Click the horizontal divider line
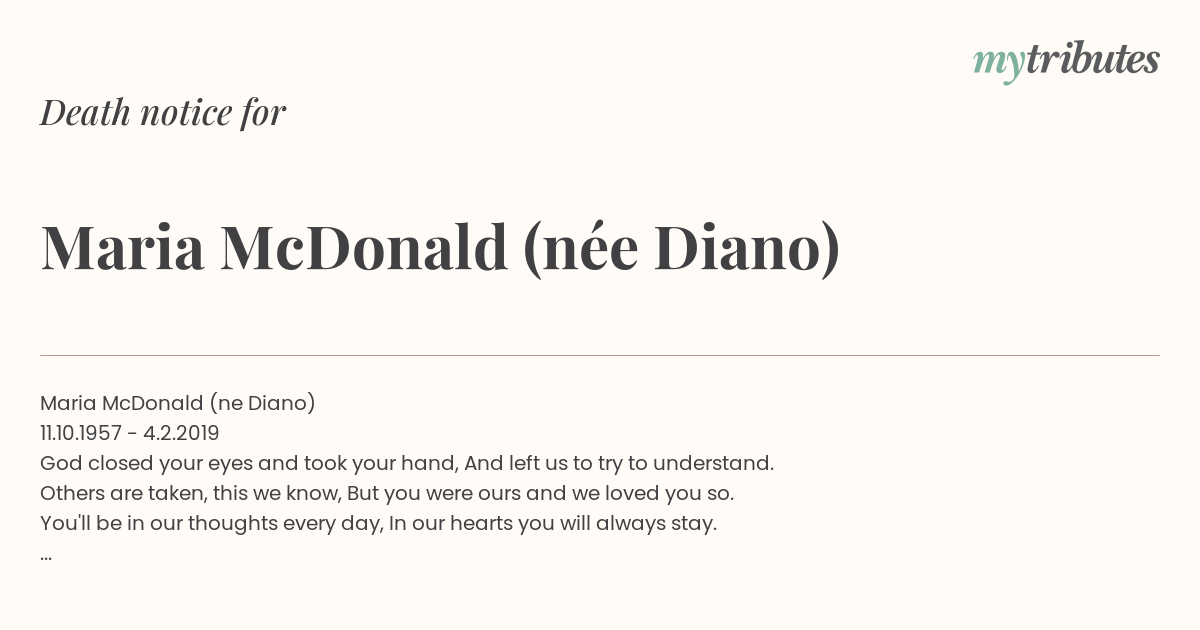 coord(600,355)
